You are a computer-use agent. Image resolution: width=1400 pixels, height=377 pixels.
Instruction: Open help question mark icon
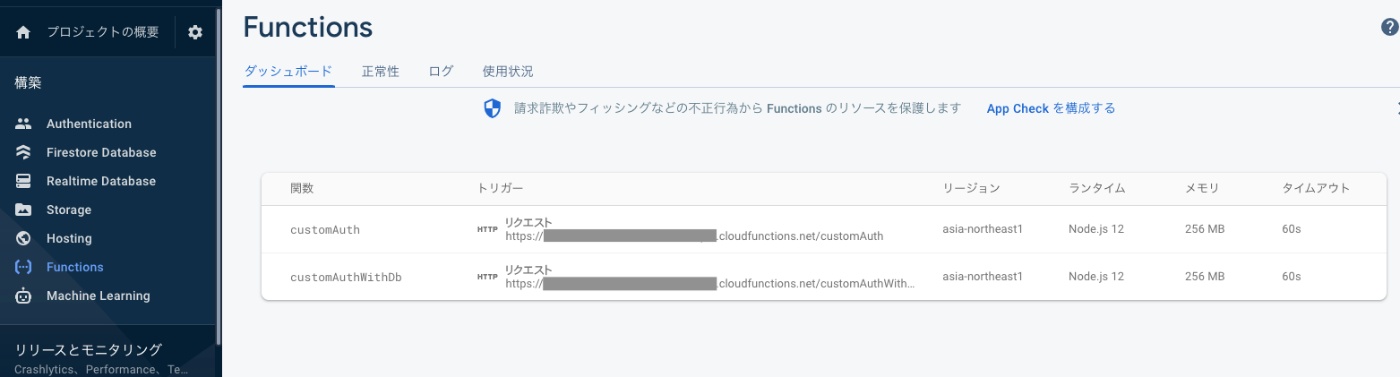(x=1390, y=28)
